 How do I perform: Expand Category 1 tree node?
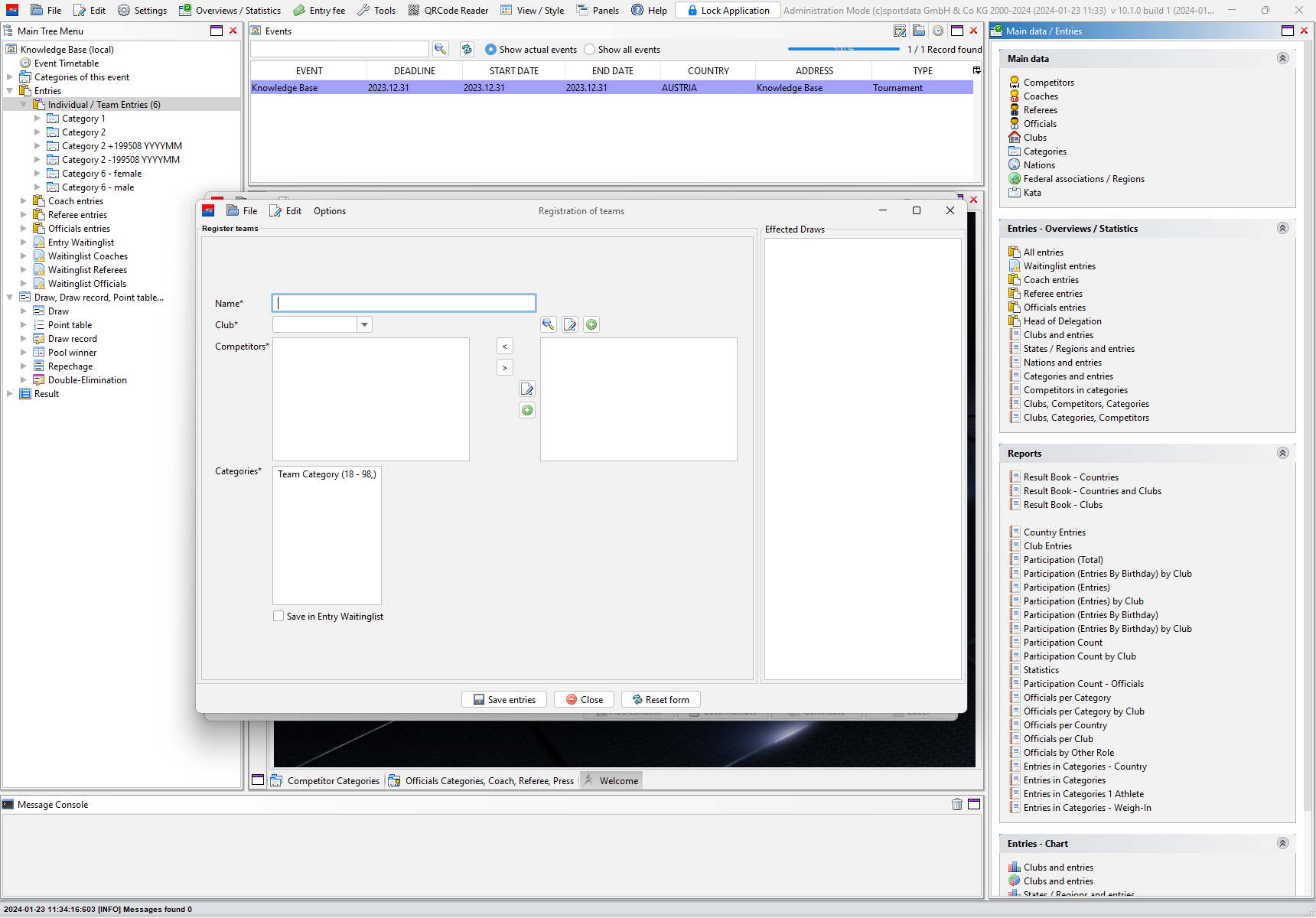37,119
